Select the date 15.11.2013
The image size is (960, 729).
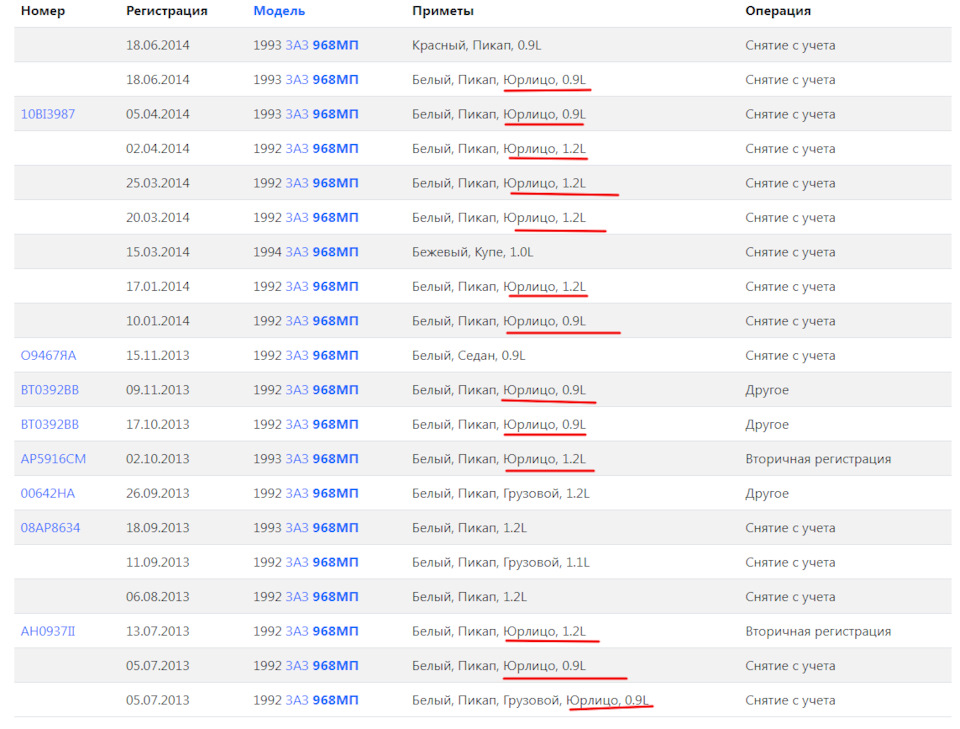click(x=157, y=356)
